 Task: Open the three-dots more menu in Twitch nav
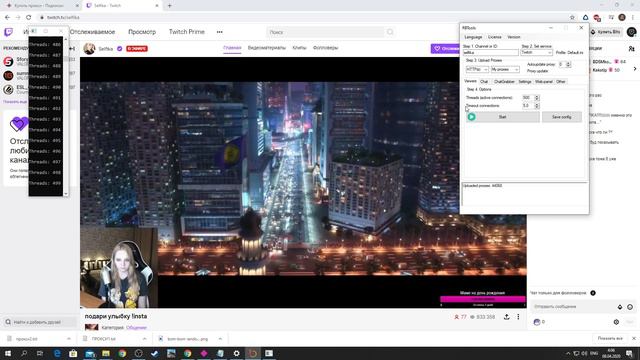[x=220, y=32]
